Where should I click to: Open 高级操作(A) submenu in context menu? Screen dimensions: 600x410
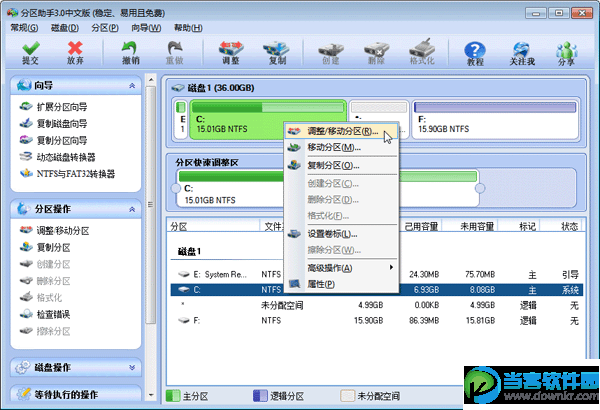pos(341,268)
